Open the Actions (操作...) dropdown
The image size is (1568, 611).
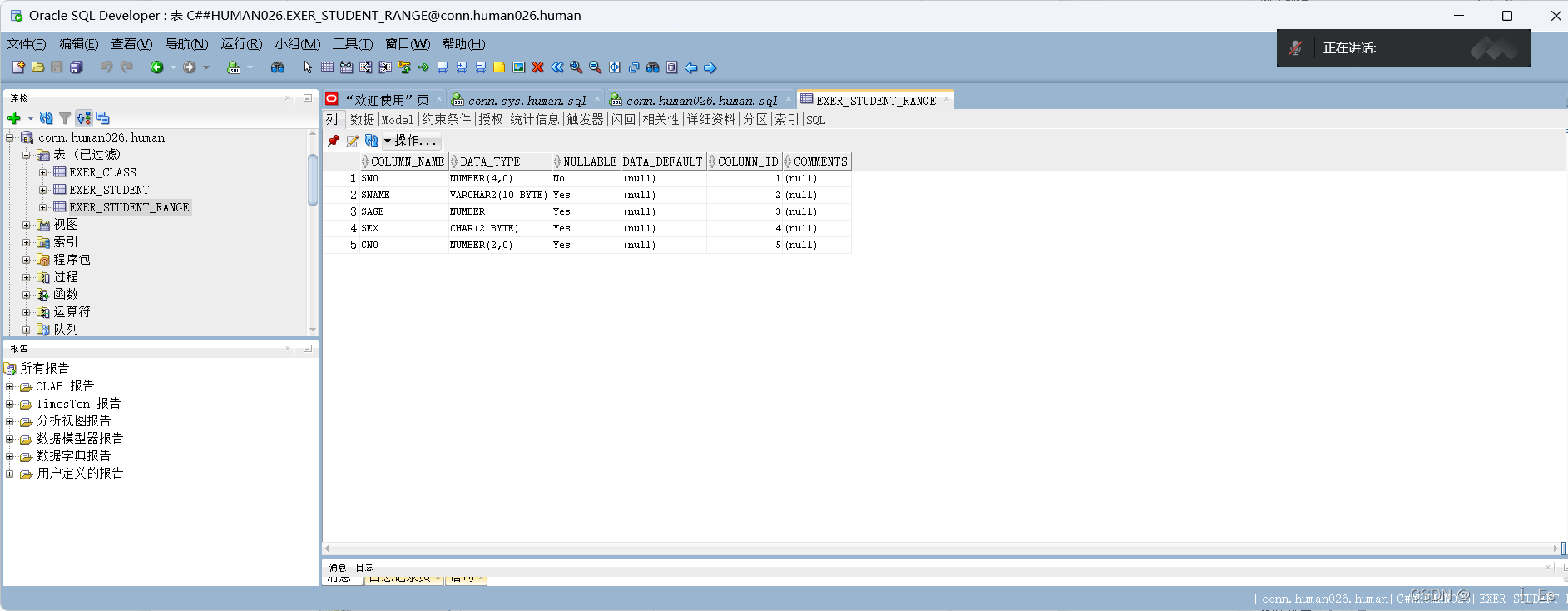(x=411, y=141)
